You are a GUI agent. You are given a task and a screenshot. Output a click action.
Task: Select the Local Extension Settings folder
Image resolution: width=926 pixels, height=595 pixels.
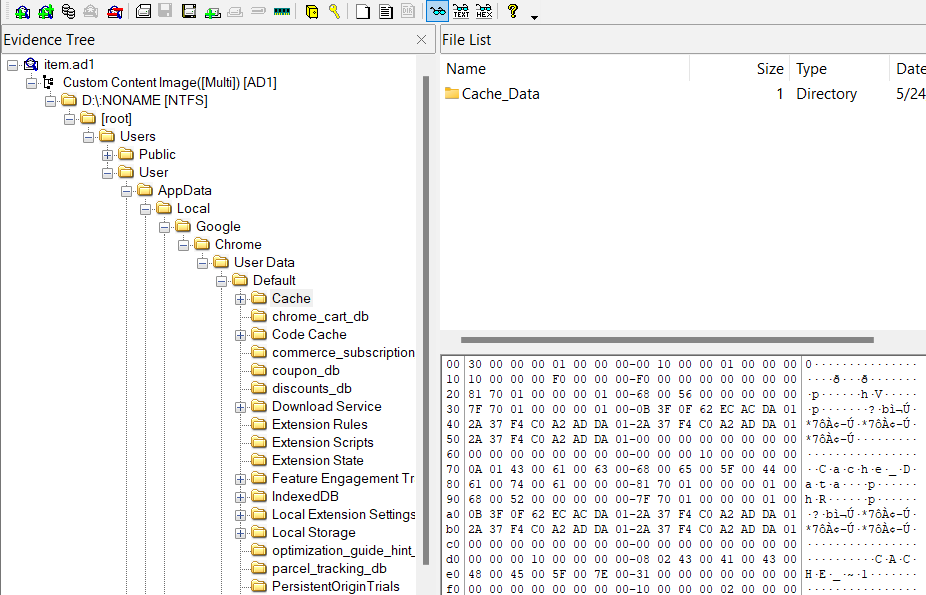[x=343, y=515]
